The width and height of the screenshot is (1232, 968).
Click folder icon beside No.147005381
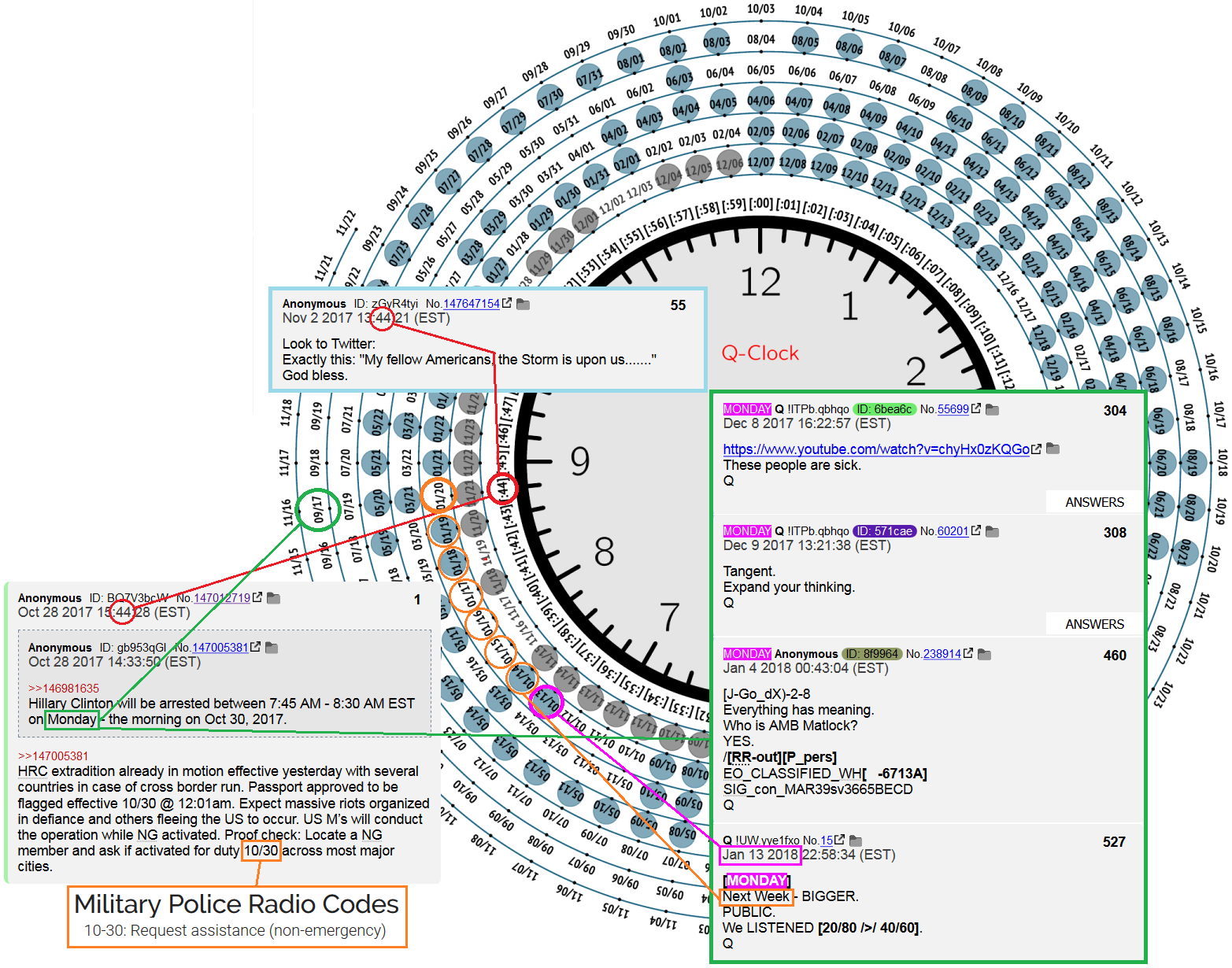coord(272,648)
